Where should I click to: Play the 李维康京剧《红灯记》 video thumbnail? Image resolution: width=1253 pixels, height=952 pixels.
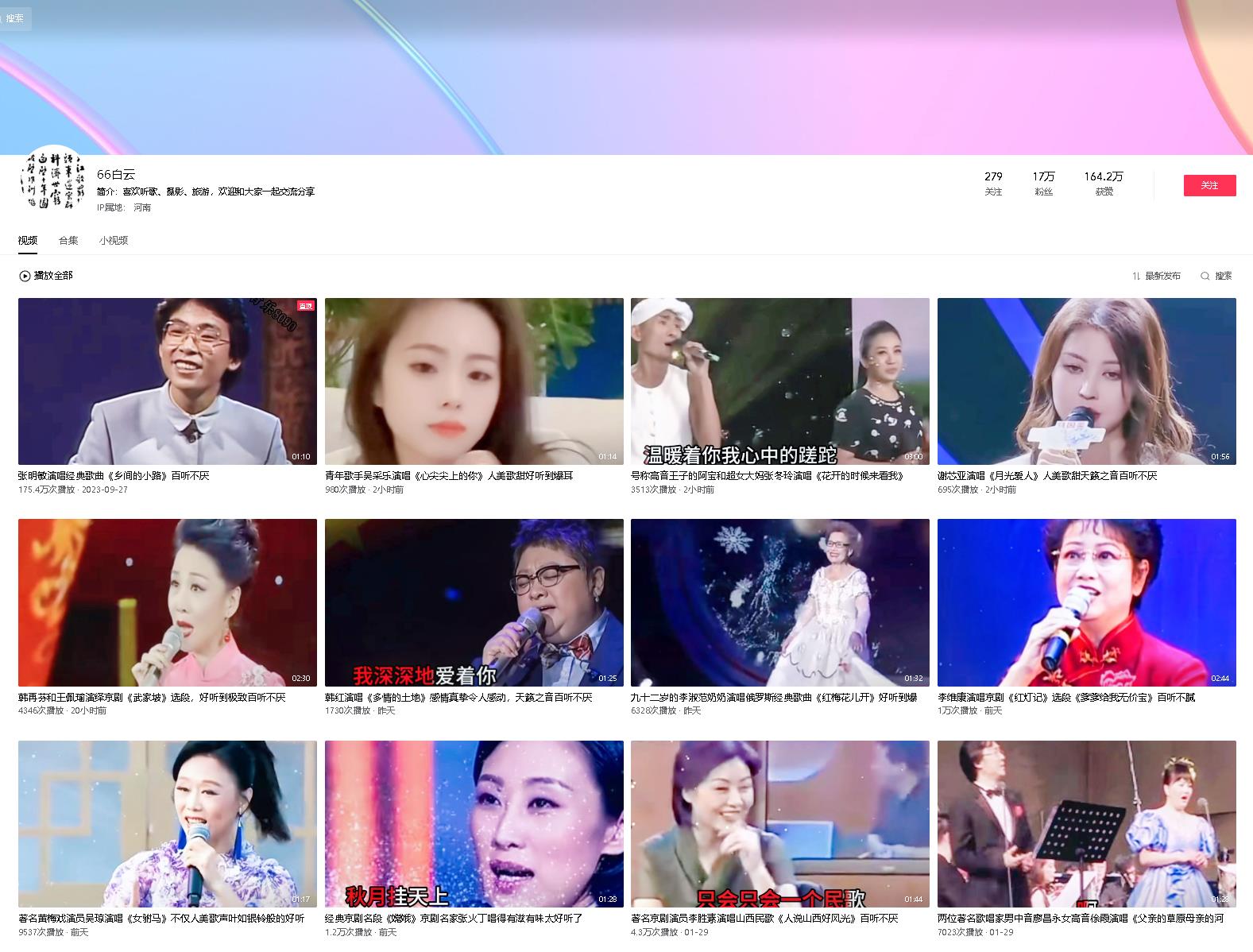click(x=1086, y=602)
